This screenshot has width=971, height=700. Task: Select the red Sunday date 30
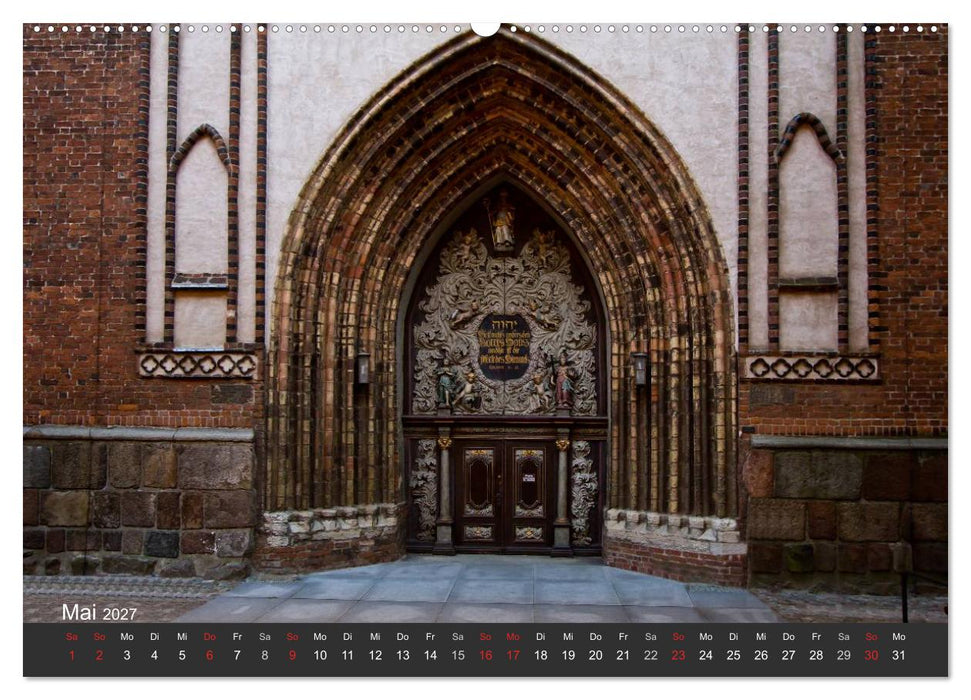tap(871, 655)
